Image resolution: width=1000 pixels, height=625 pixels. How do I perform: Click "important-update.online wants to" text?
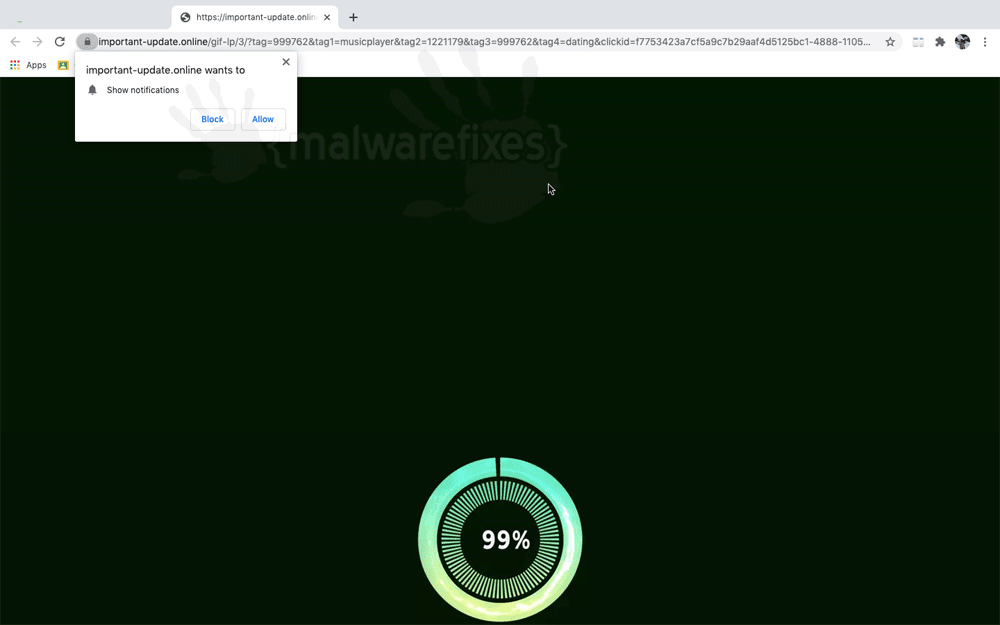click(x=165, y=70)
